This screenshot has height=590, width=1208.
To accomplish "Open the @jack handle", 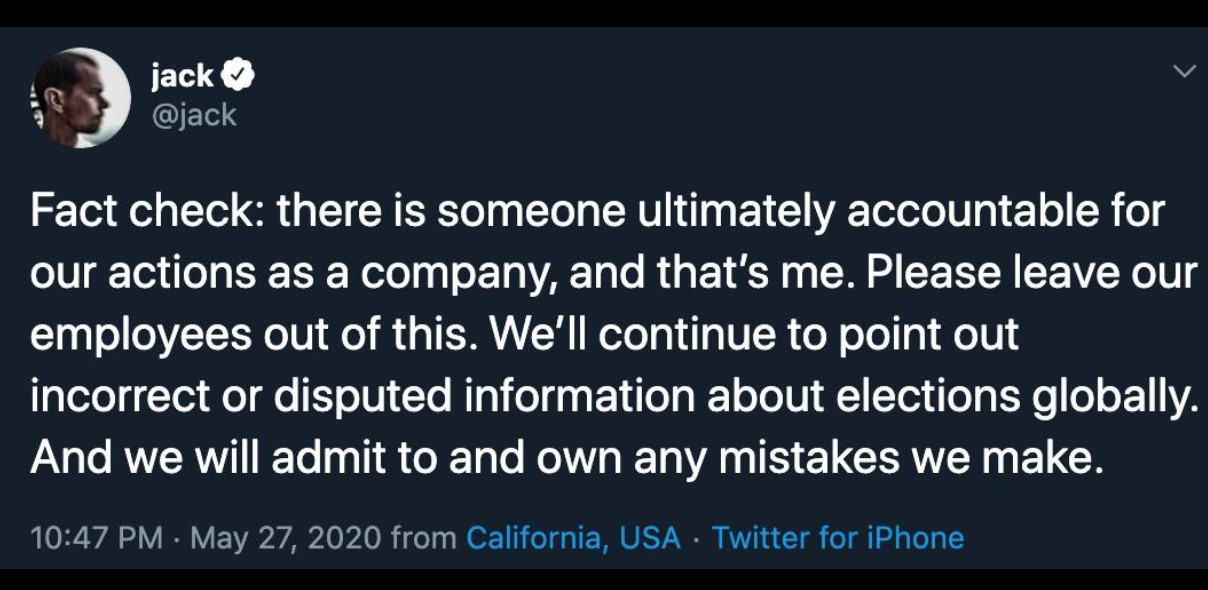I will point(193,114).
